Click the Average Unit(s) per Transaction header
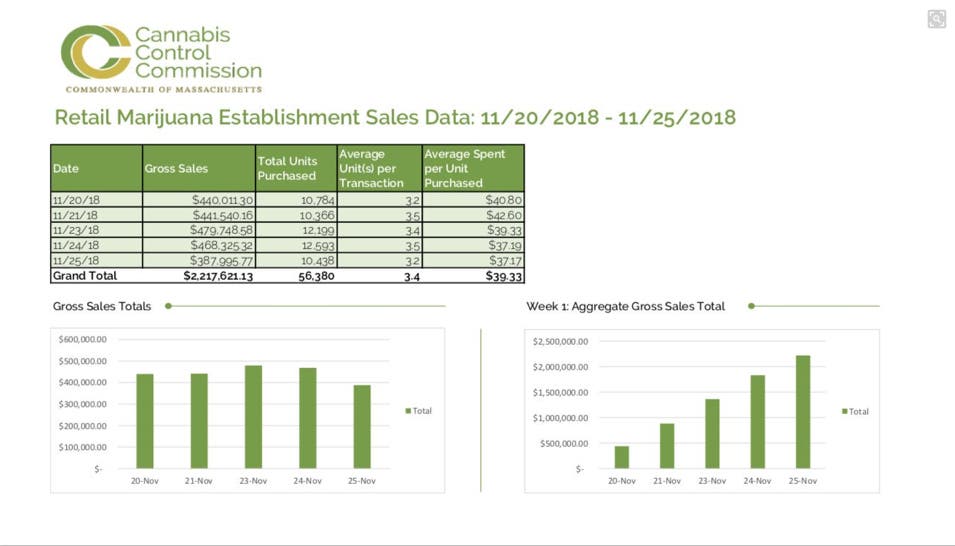Screen dimensions: 955x546 click(379, 168)
